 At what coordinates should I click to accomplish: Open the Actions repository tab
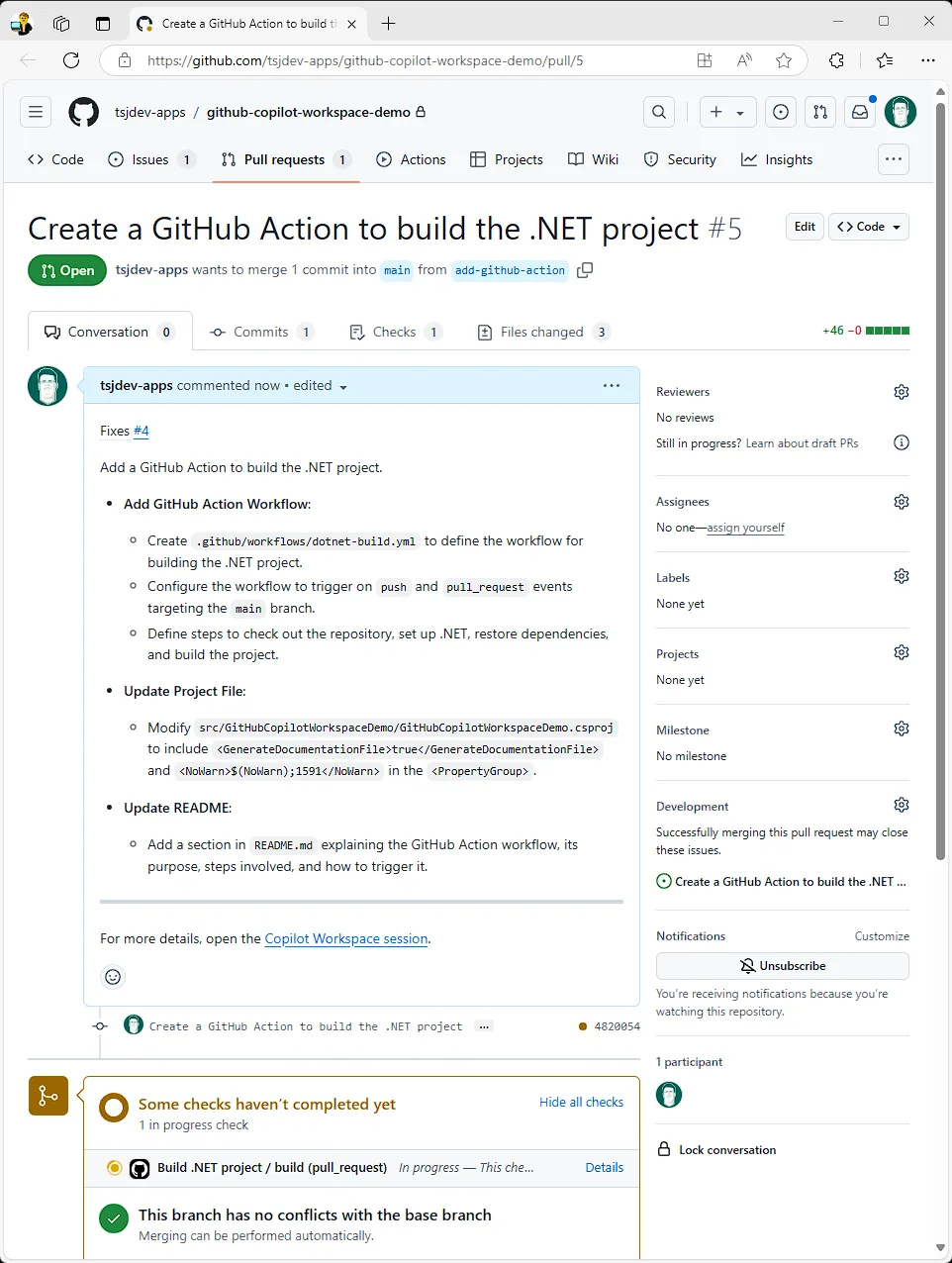pos(412,159)
